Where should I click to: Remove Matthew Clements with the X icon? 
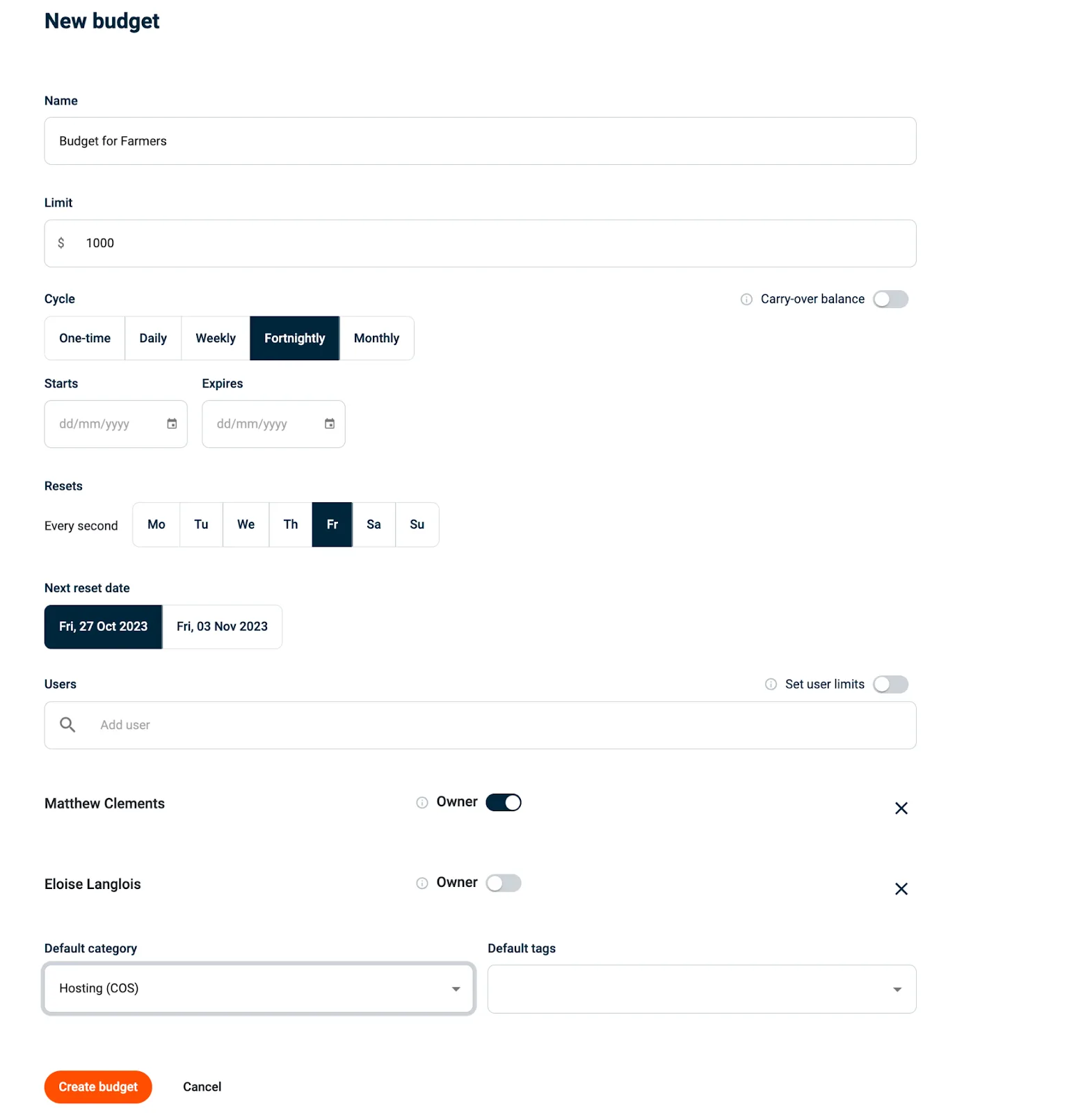[901, 808]
